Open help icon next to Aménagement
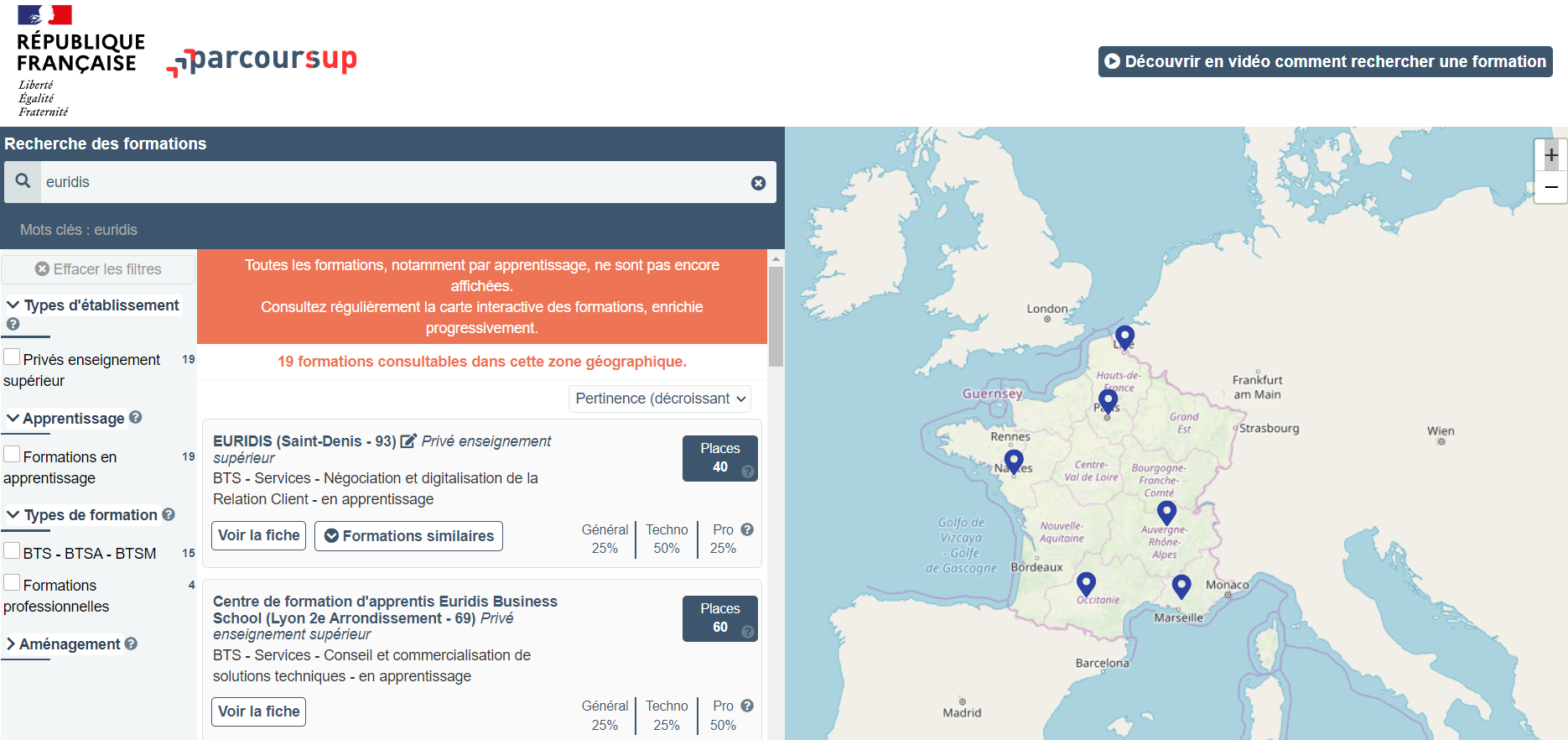 click(x=131, y=644)
